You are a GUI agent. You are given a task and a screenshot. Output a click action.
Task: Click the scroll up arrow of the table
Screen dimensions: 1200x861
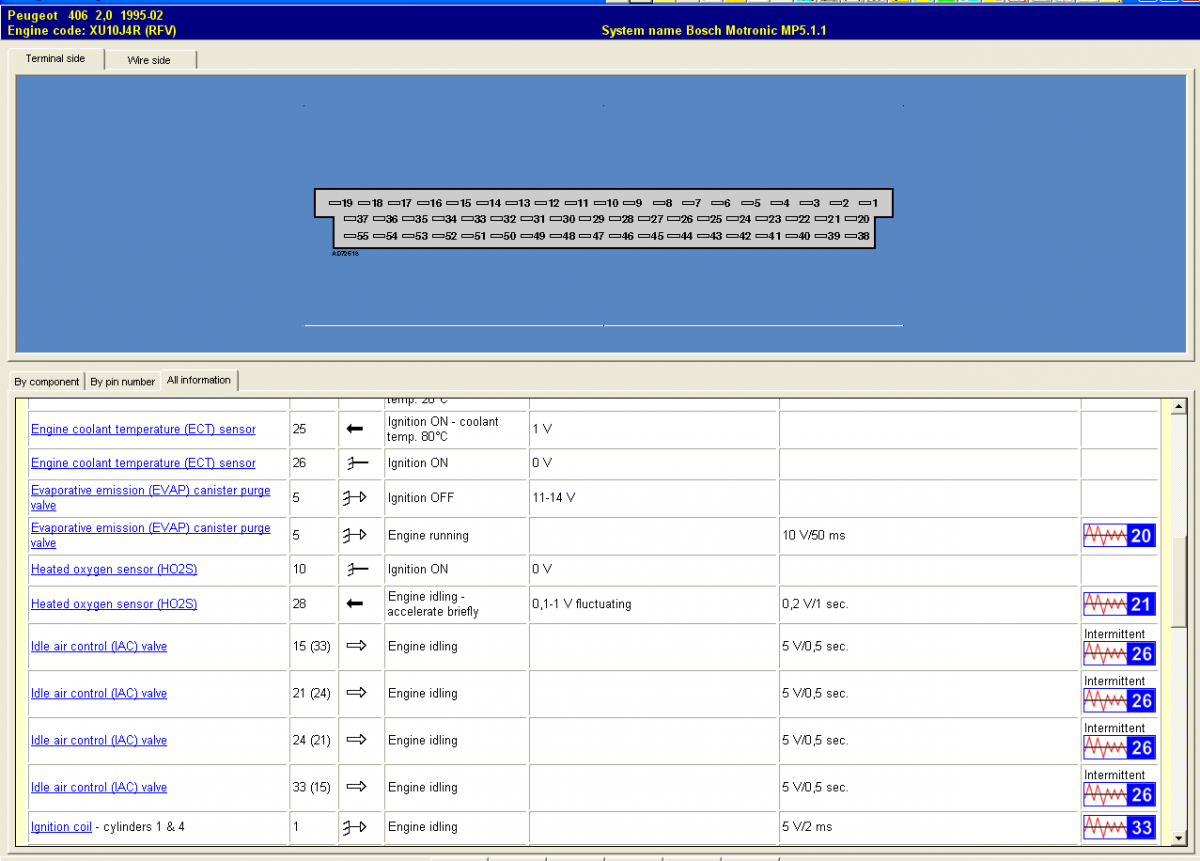click(x=1178, y=406)
